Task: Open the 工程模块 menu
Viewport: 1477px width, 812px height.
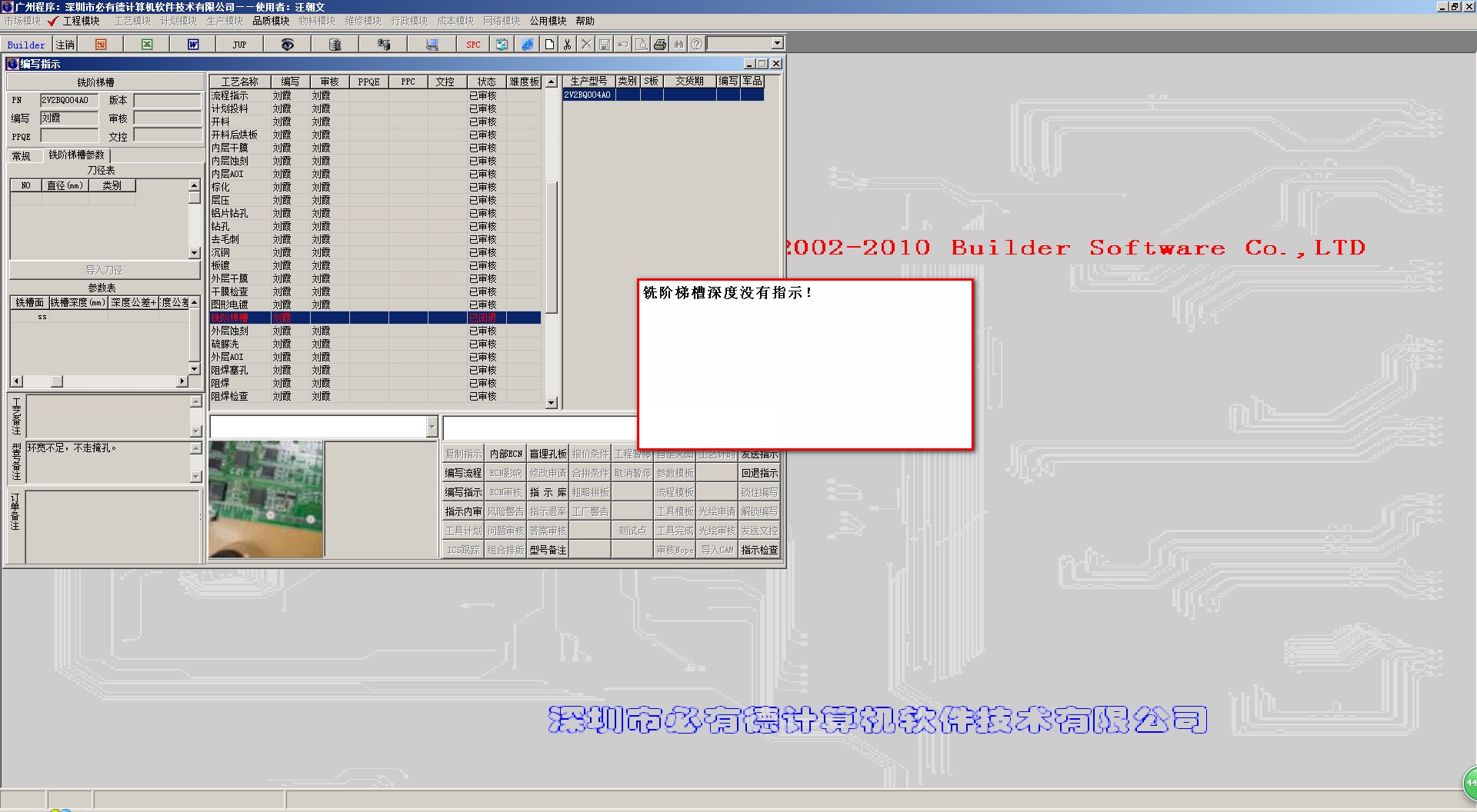Action: click(81, 21)
